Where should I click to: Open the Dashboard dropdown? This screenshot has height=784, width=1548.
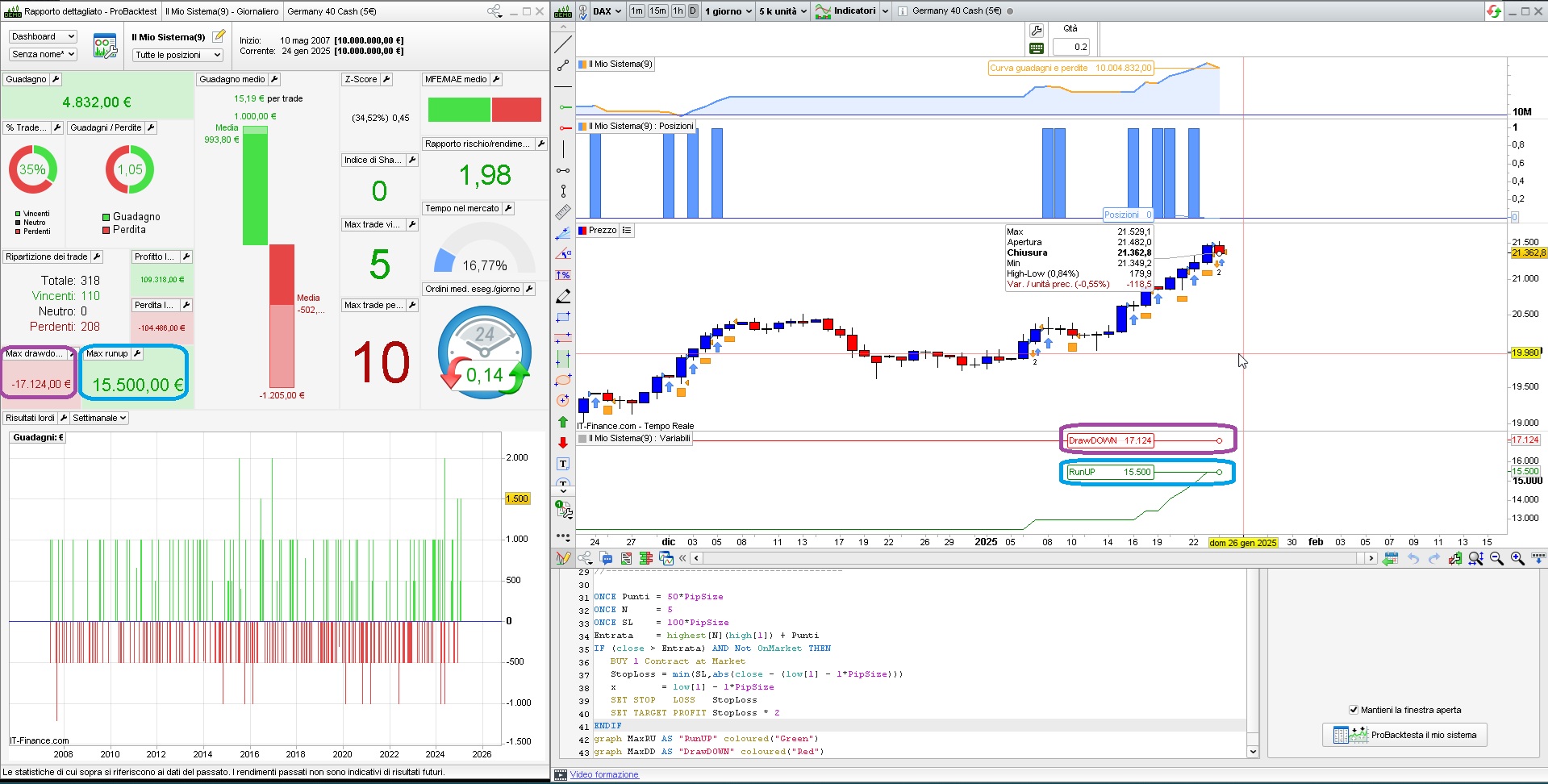43,37
